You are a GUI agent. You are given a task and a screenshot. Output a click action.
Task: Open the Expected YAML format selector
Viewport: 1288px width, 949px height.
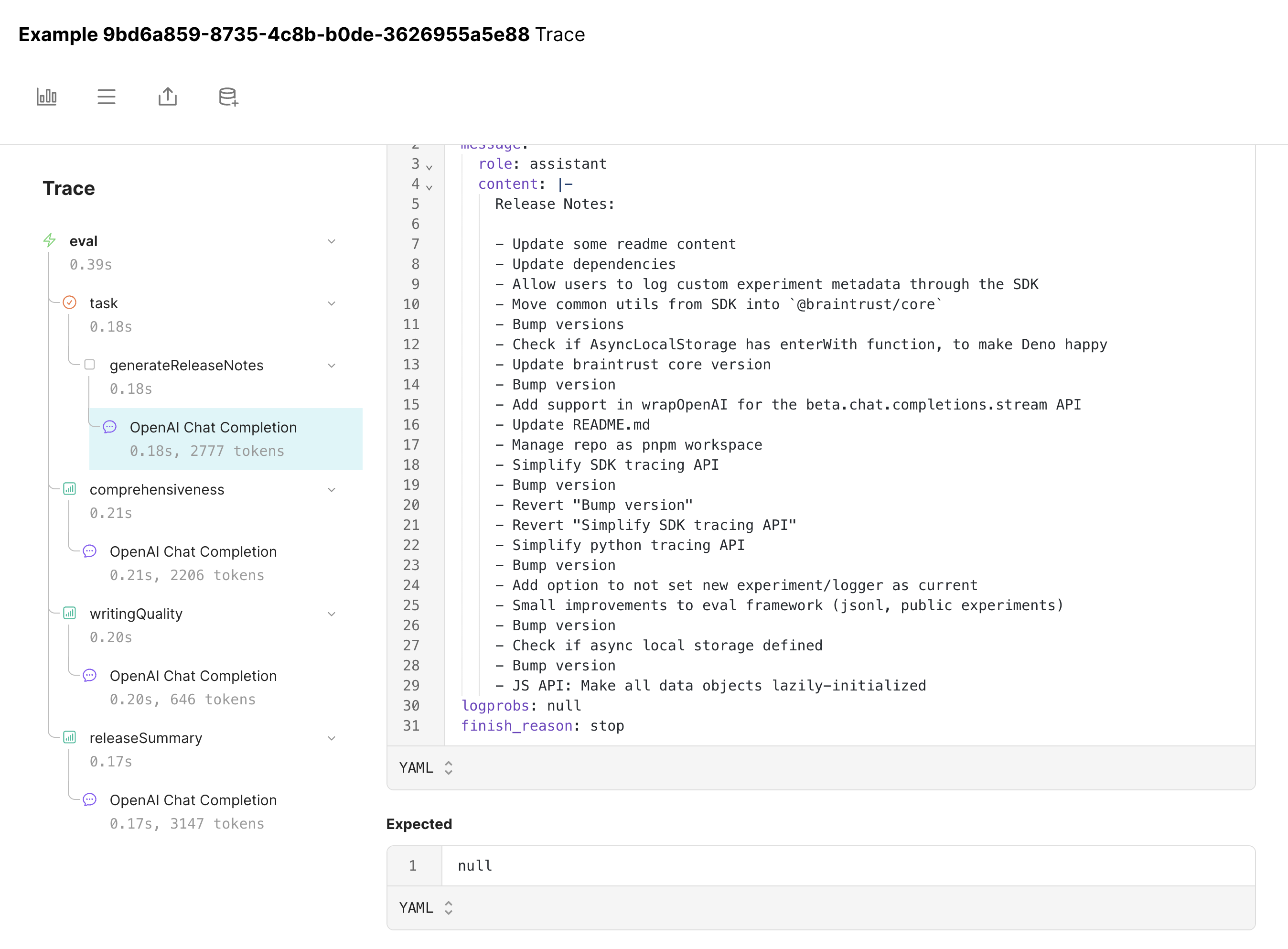coord(426,907)
